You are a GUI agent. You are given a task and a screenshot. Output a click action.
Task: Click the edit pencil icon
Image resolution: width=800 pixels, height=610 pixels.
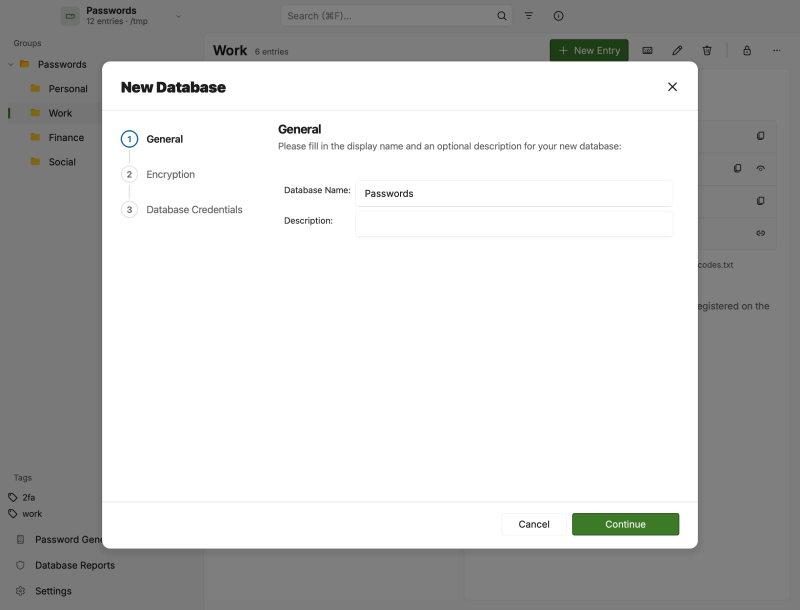tap(677, 50)
